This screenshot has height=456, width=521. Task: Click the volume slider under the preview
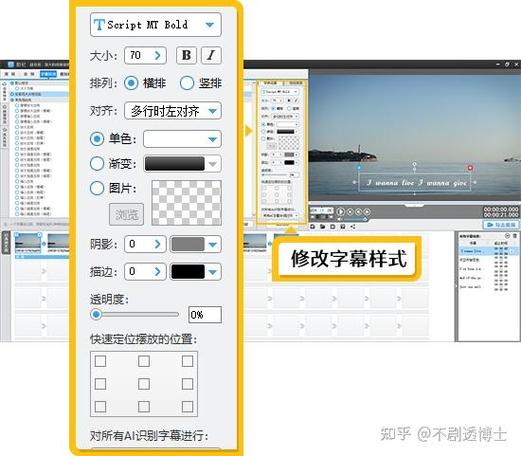(x=355, y=219)
